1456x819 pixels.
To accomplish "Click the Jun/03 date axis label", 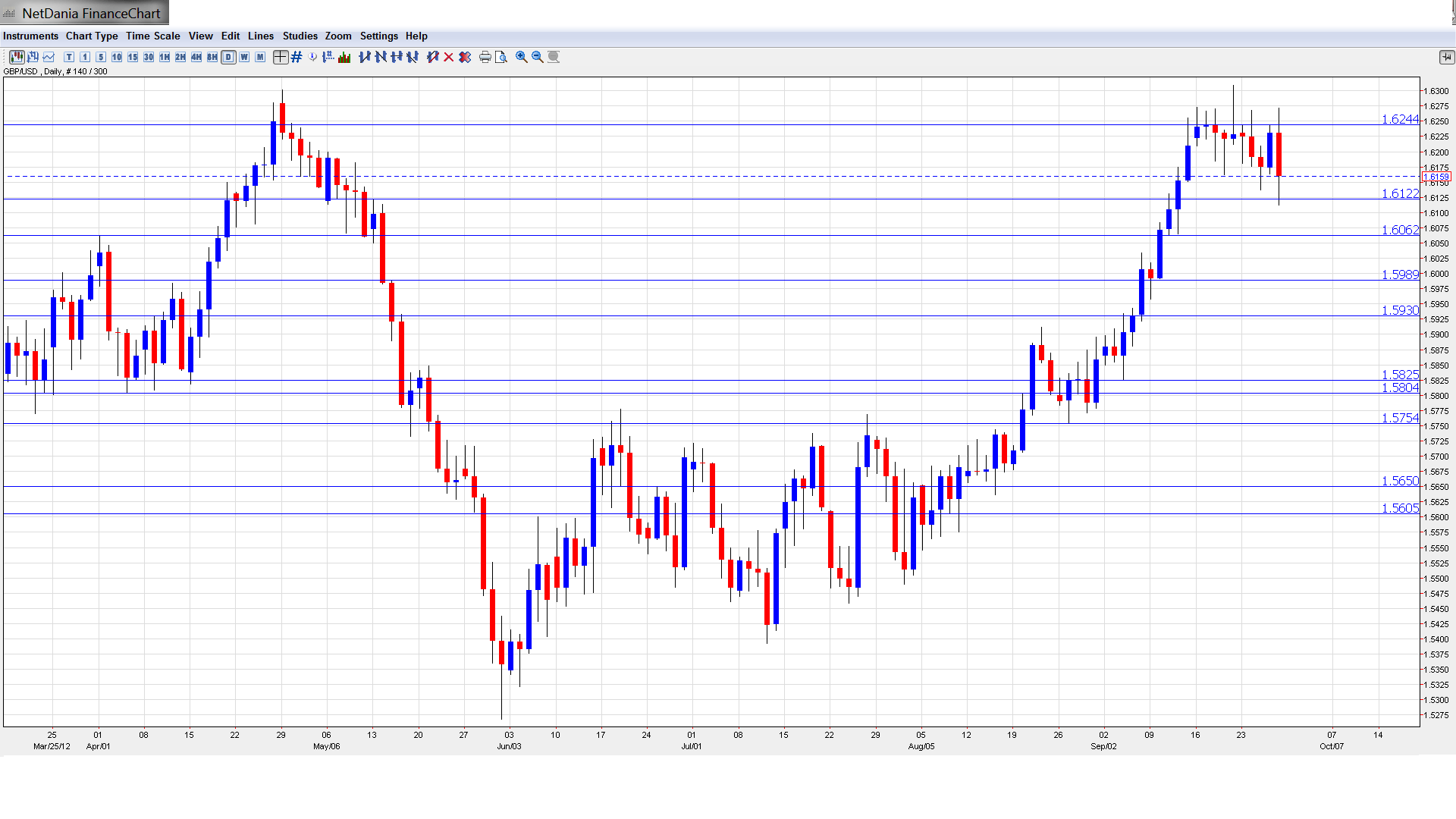I will pyautogui.click(x=509, y=746).
